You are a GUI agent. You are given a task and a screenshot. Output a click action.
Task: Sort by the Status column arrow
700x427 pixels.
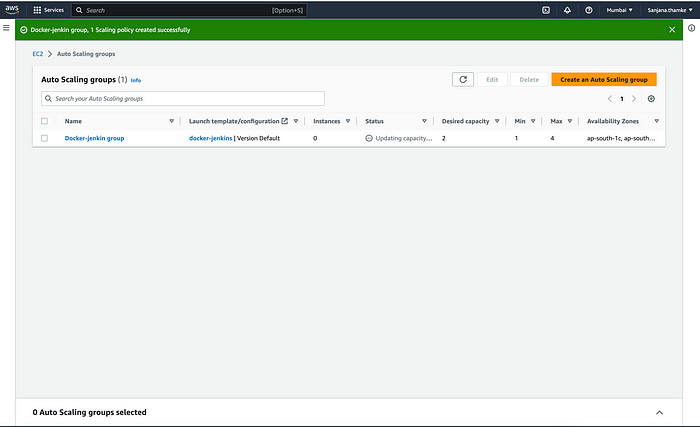click(424, 121)
